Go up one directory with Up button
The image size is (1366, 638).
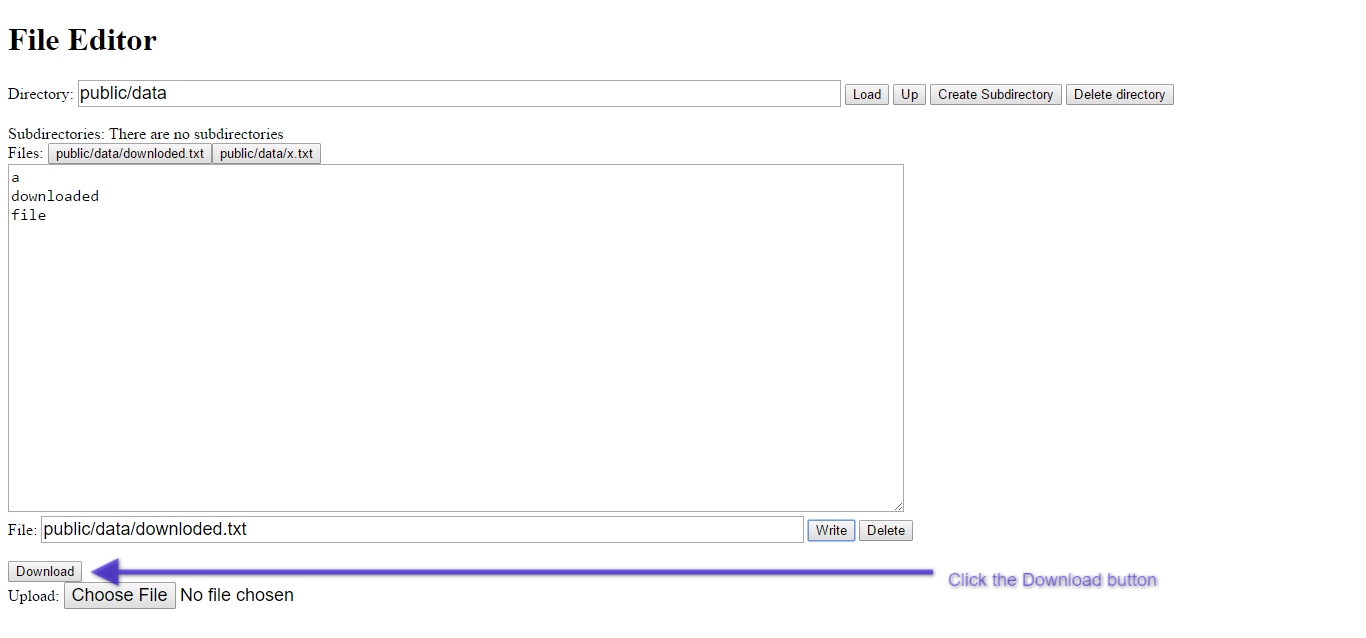pos(909,94)
